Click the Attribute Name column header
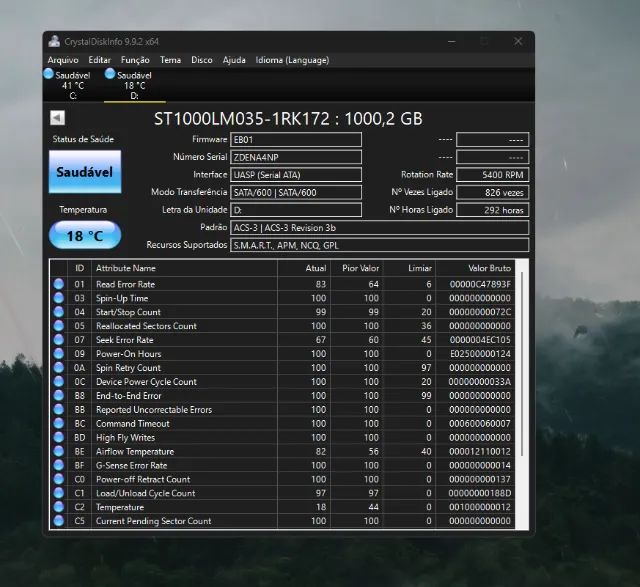640x587 pixels. (x=184, y=268)
